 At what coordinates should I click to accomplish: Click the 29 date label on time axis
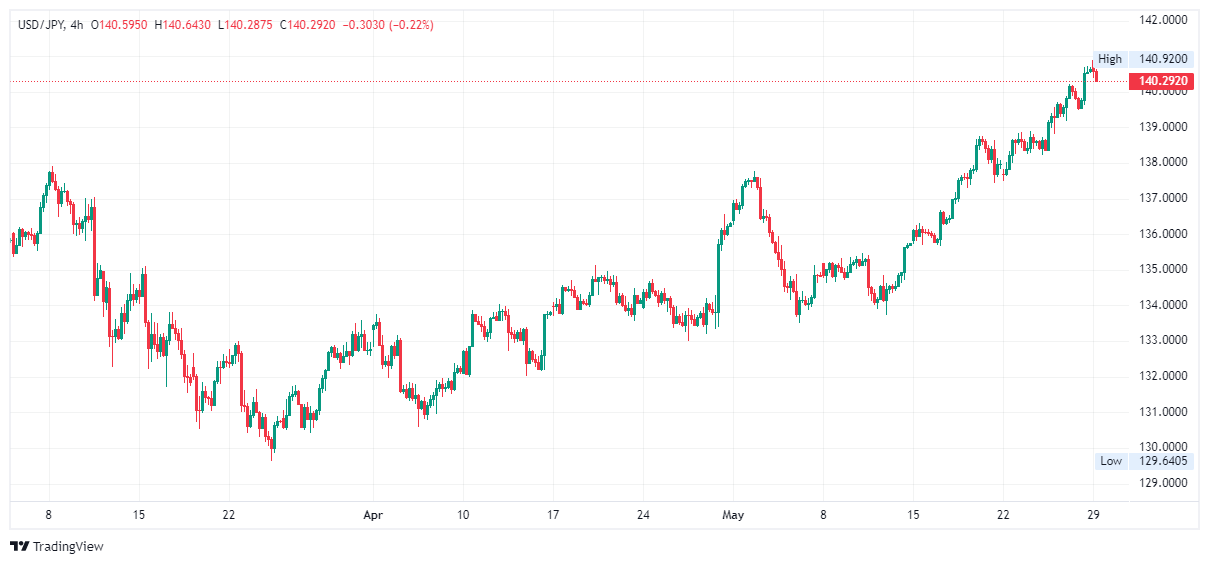(1093, 515)
